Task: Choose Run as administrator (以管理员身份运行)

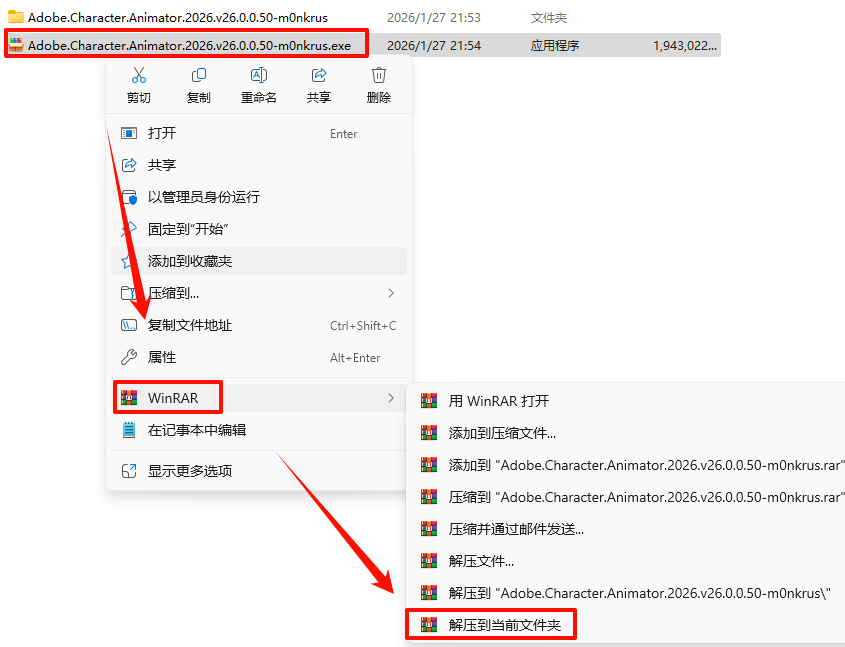Action: [259, 197]
